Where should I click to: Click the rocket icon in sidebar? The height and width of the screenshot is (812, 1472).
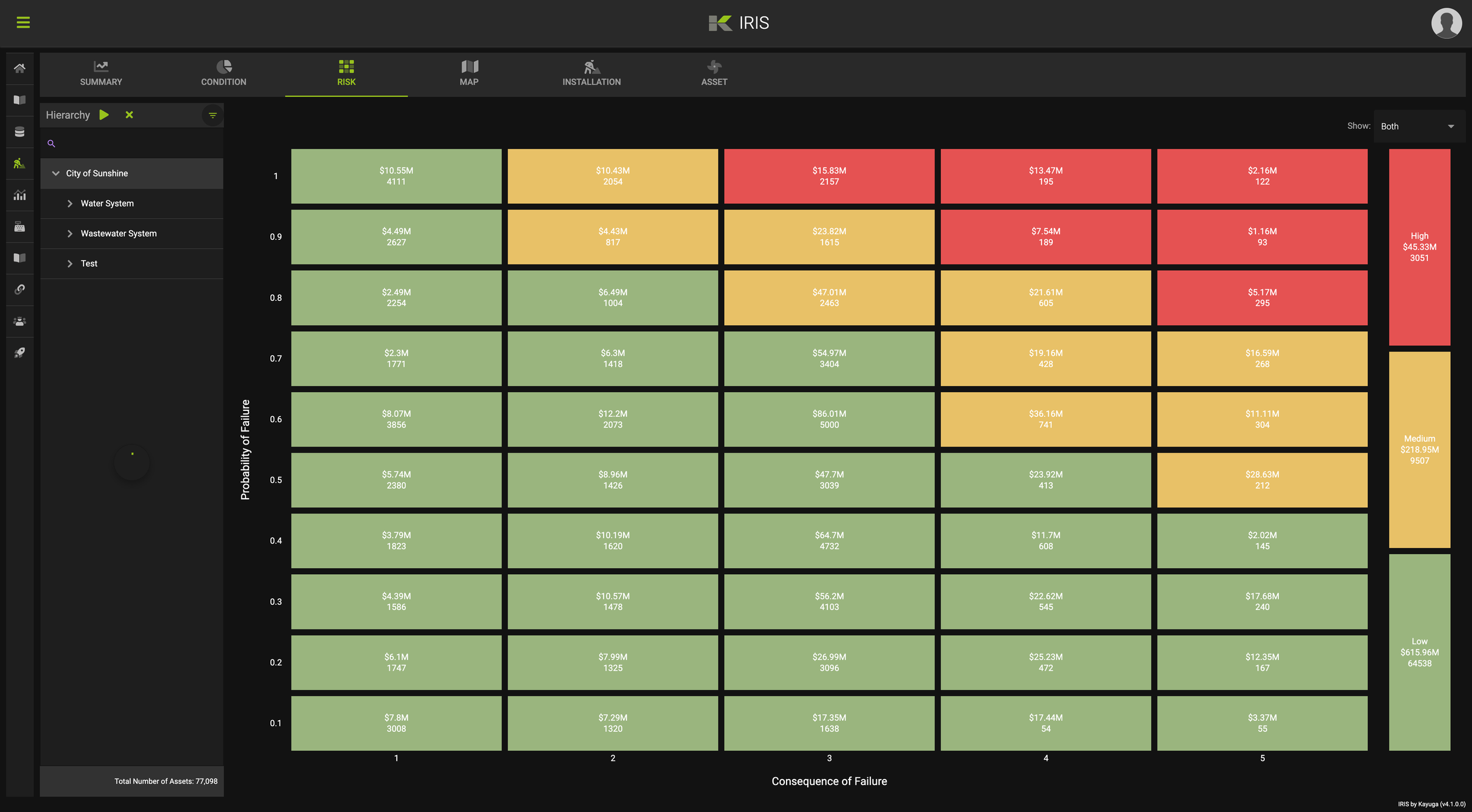point(19,353)
